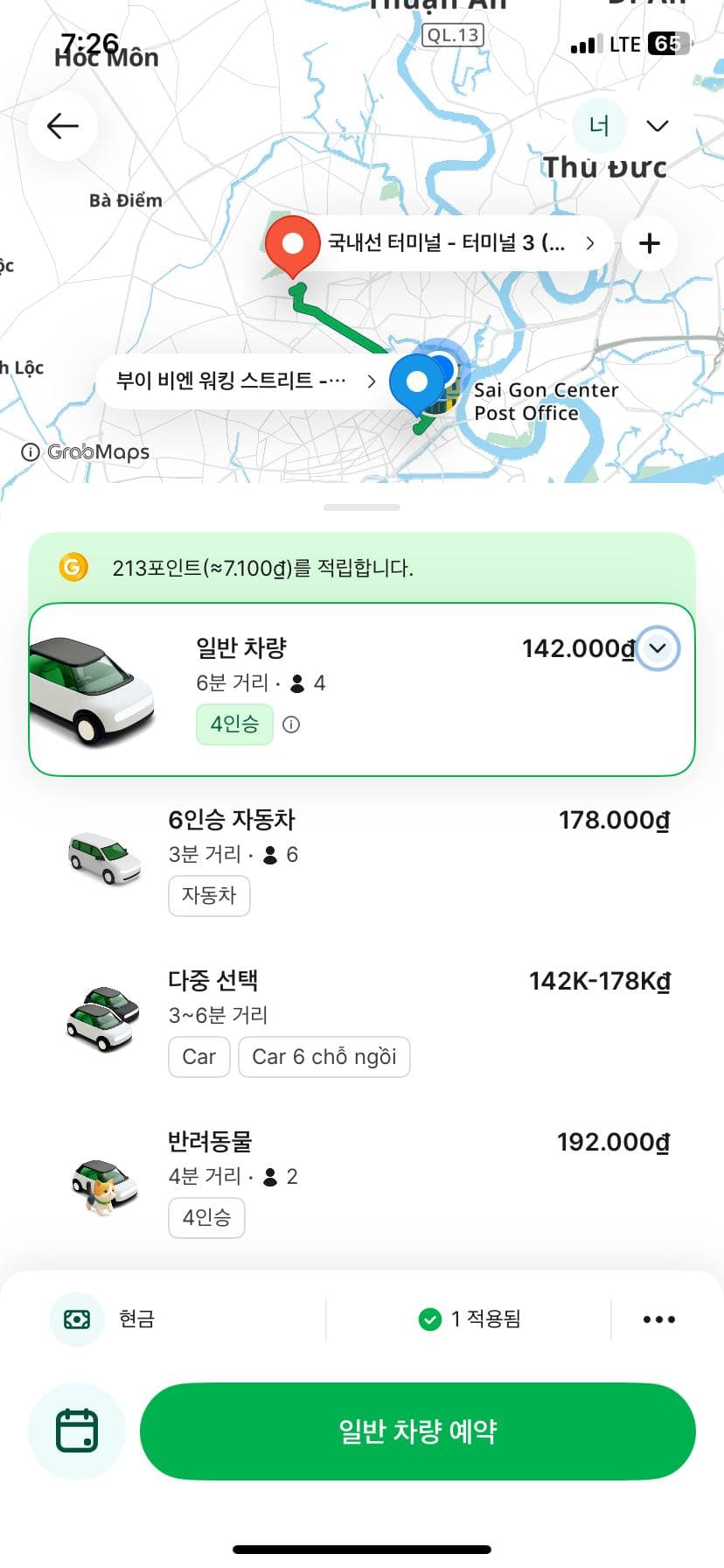Open the schedule ride calendar icon

[77, 1431]
